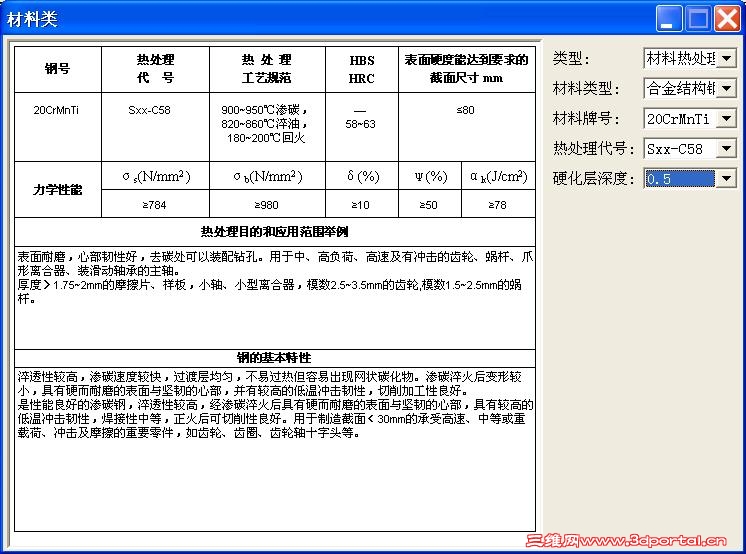
Task: Close the 材料类 window
Action: 727,19
